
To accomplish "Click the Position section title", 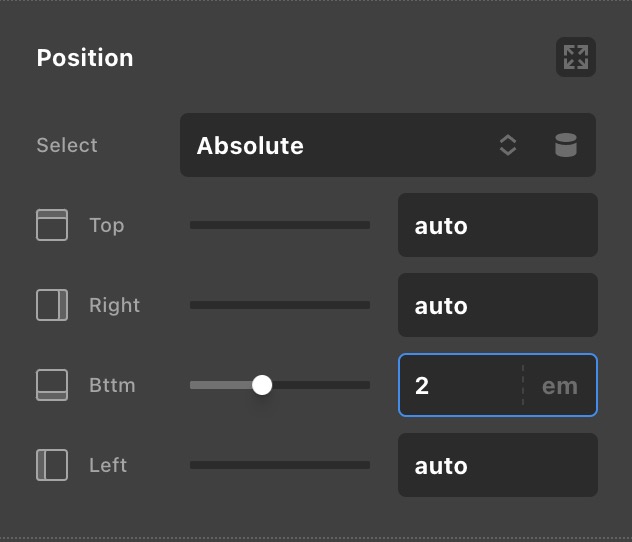I will [85, 58].
